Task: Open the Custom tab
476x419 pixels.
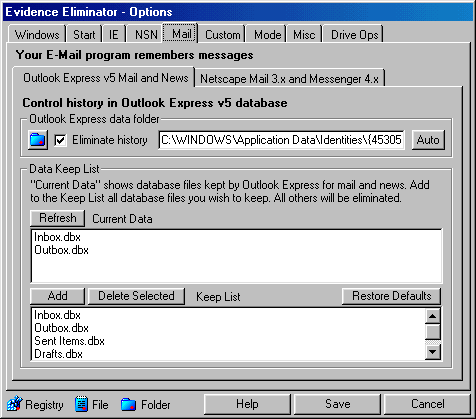Action: tap(223, 34)
